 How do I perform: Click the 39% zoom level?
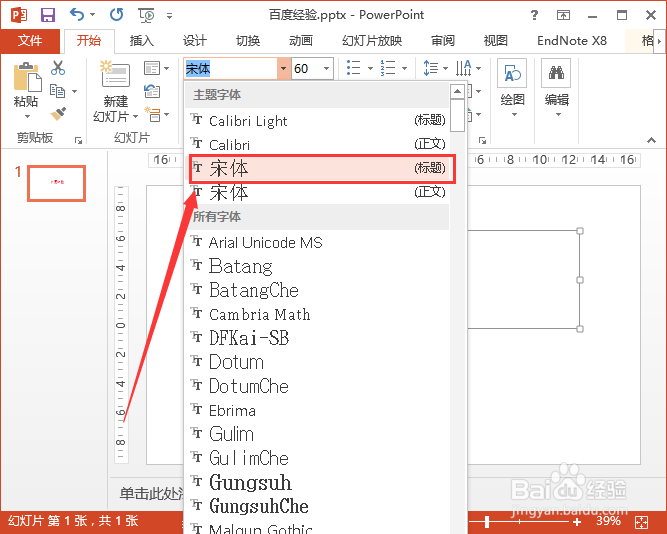point(608,521)
